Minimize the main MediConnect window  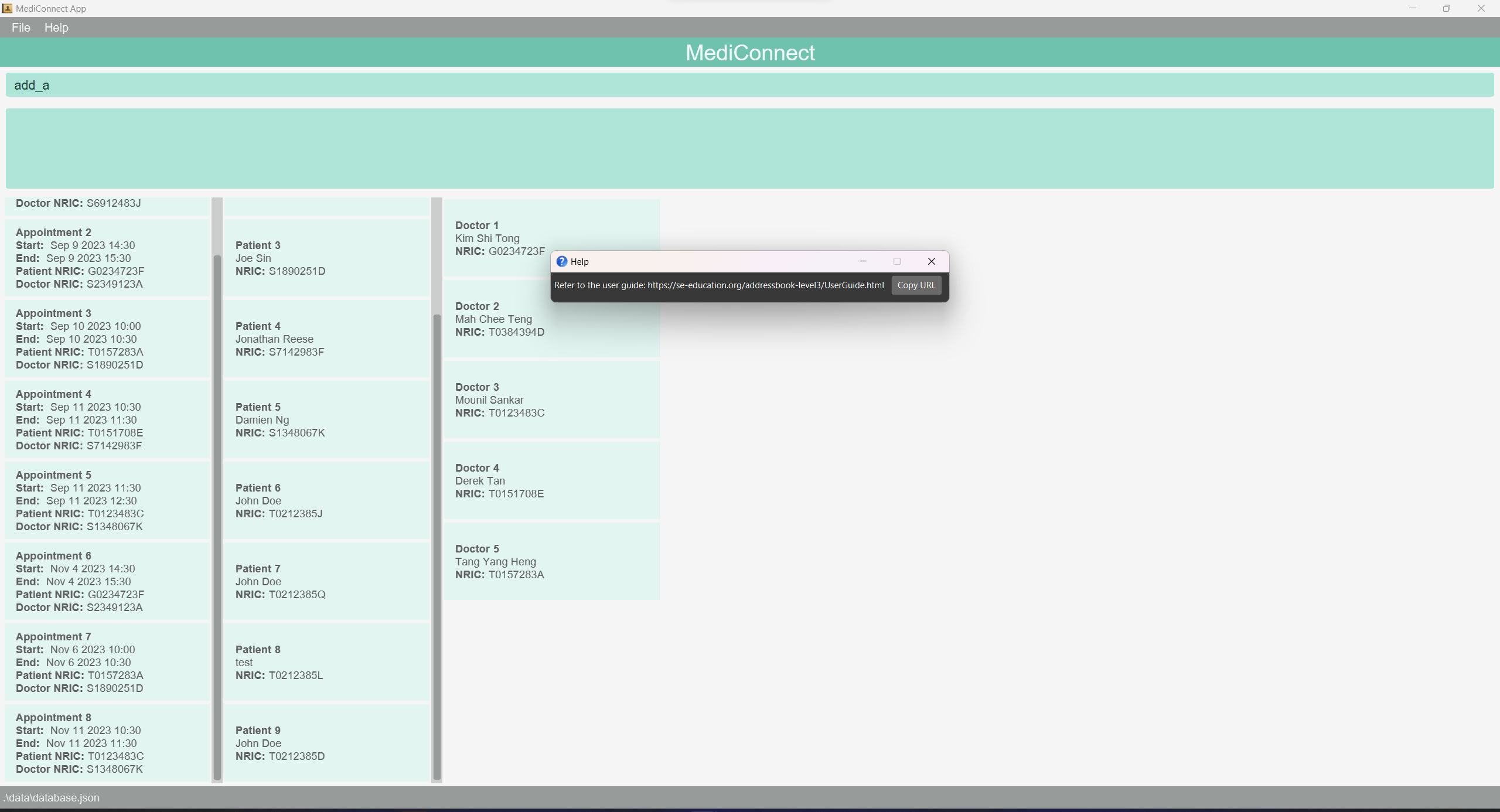[x=1412, y=8]
